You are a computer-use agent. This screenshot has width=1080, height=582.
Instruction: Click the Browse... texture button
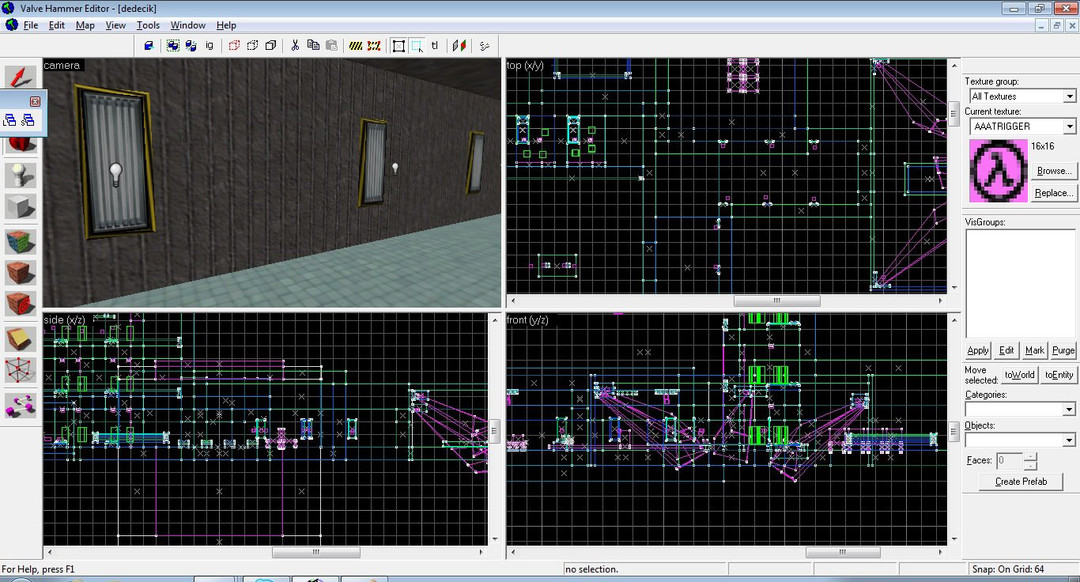click(1054, 171)
